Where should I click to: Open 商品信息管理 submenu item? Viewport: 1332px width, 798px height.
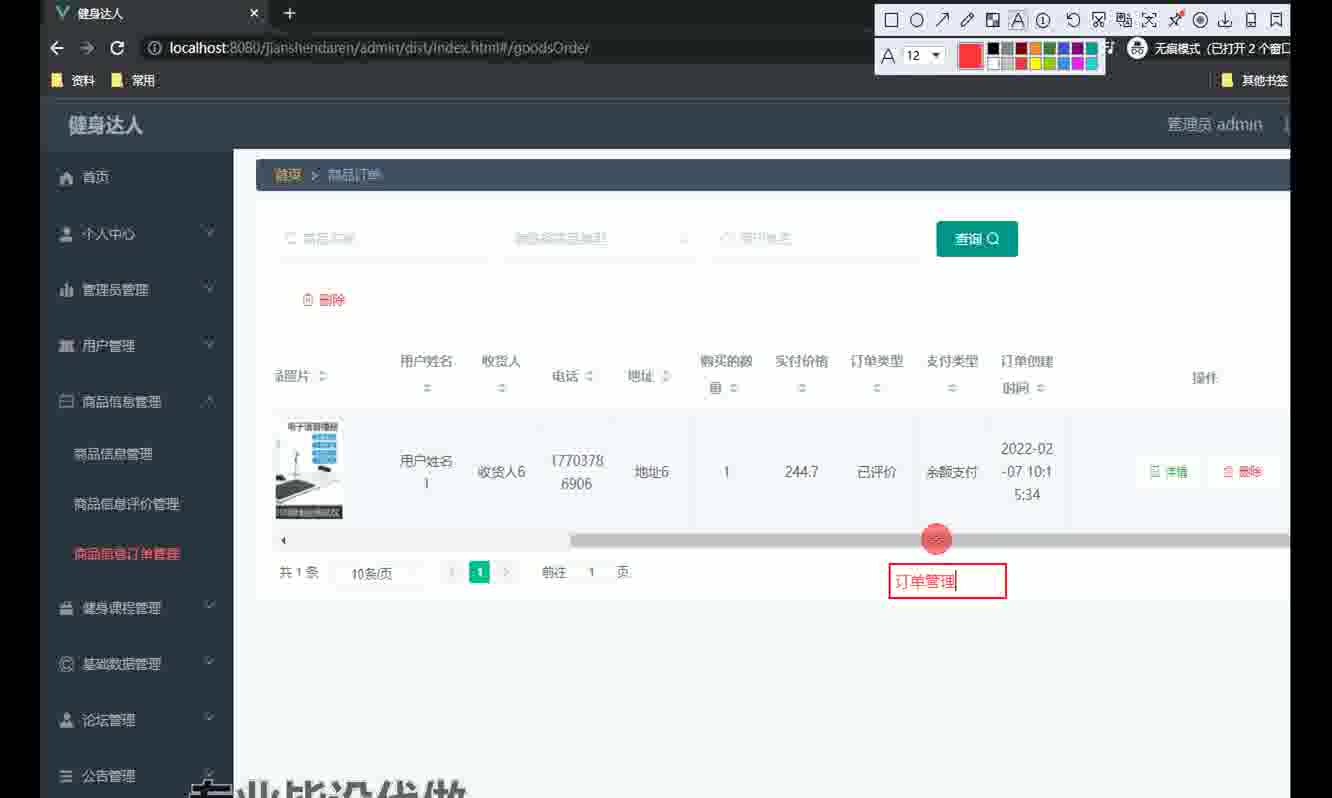(113, 454)
